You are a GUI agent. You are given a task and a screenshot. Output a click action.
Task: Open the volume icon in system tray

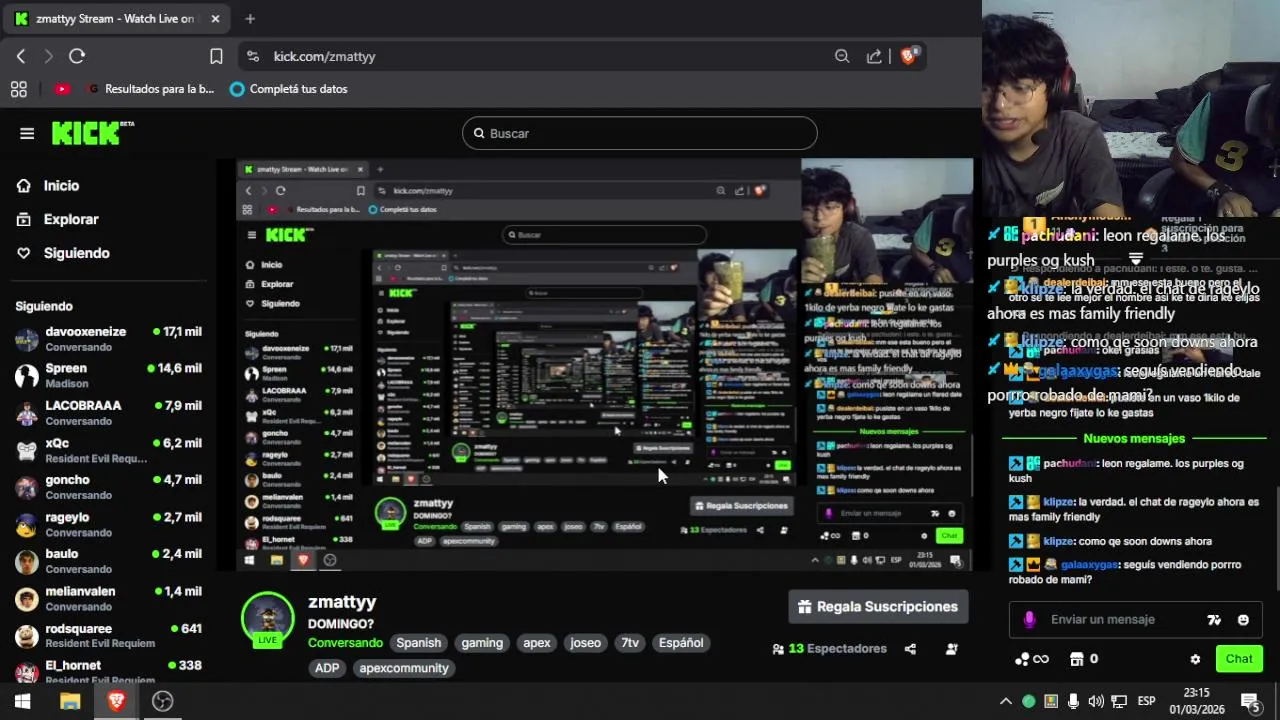click(1096, 701)
